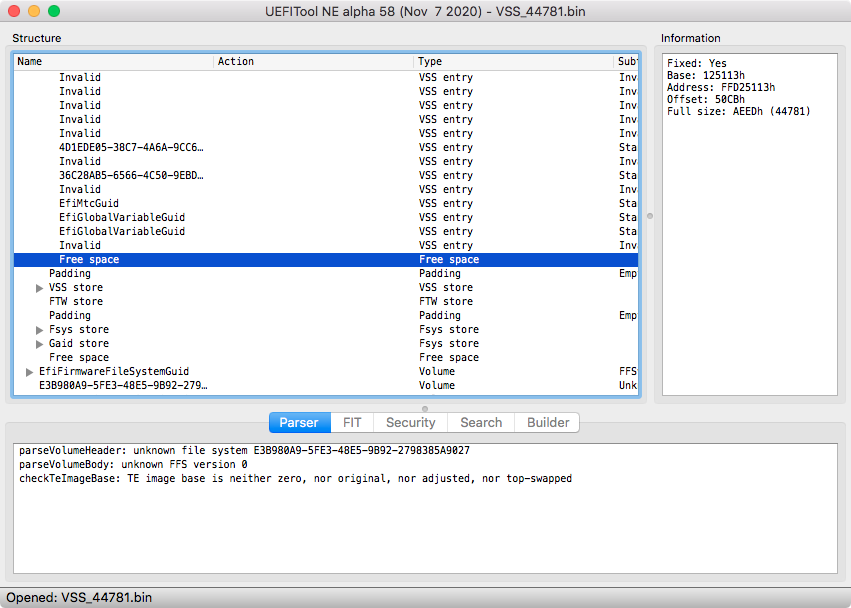The height and width of the screenshot is (608, 851).
Task: Click the 'Opened: VSS_44781.bin' status bar text
Action: (x=79, y=598)
